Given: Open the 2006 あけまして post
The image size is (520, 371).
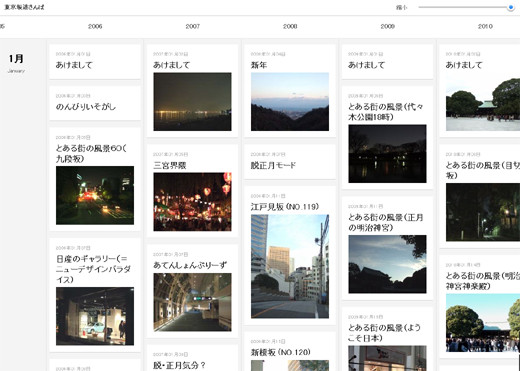Looking at the screenshot, I should coord(95,61).
